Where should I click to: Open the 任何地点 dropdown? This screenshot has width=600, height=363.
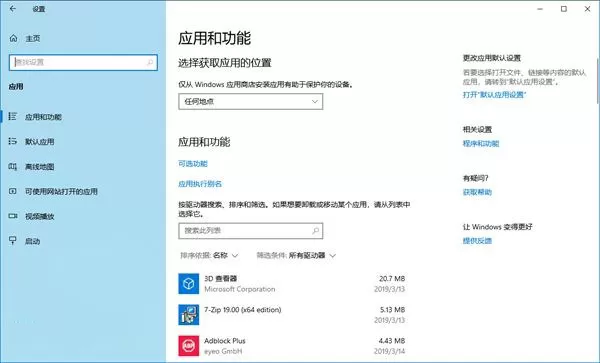click(x=251, y=101)
